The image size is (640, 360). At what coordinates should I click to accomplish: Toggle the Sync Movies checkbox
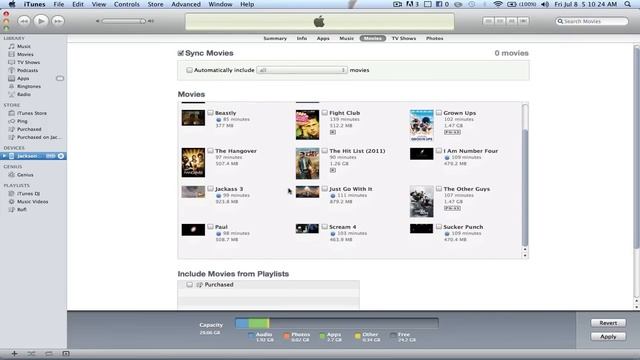click(181, 53)
